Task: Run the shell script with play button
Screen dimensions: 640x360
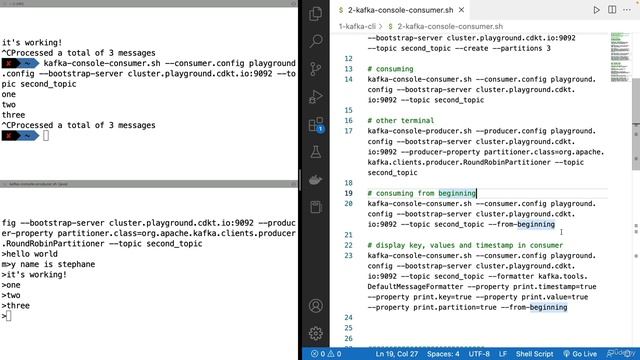Action: [x=596, y=10]
